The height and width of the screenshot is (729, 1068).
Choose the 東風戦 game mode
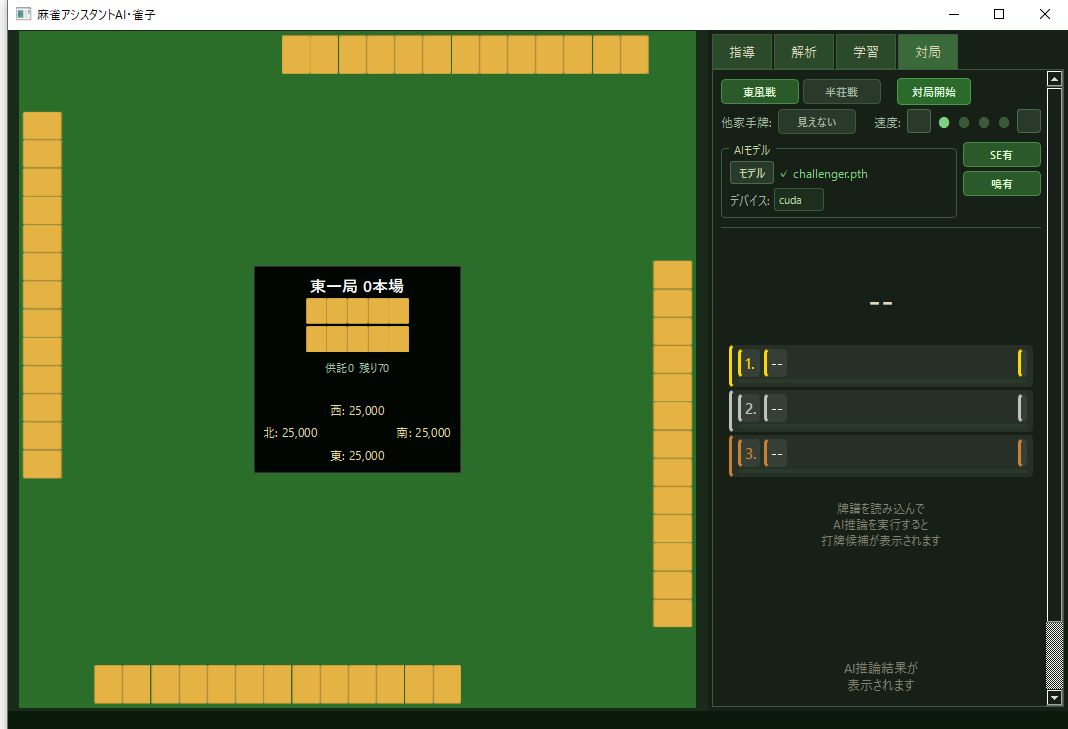[759, 92]
